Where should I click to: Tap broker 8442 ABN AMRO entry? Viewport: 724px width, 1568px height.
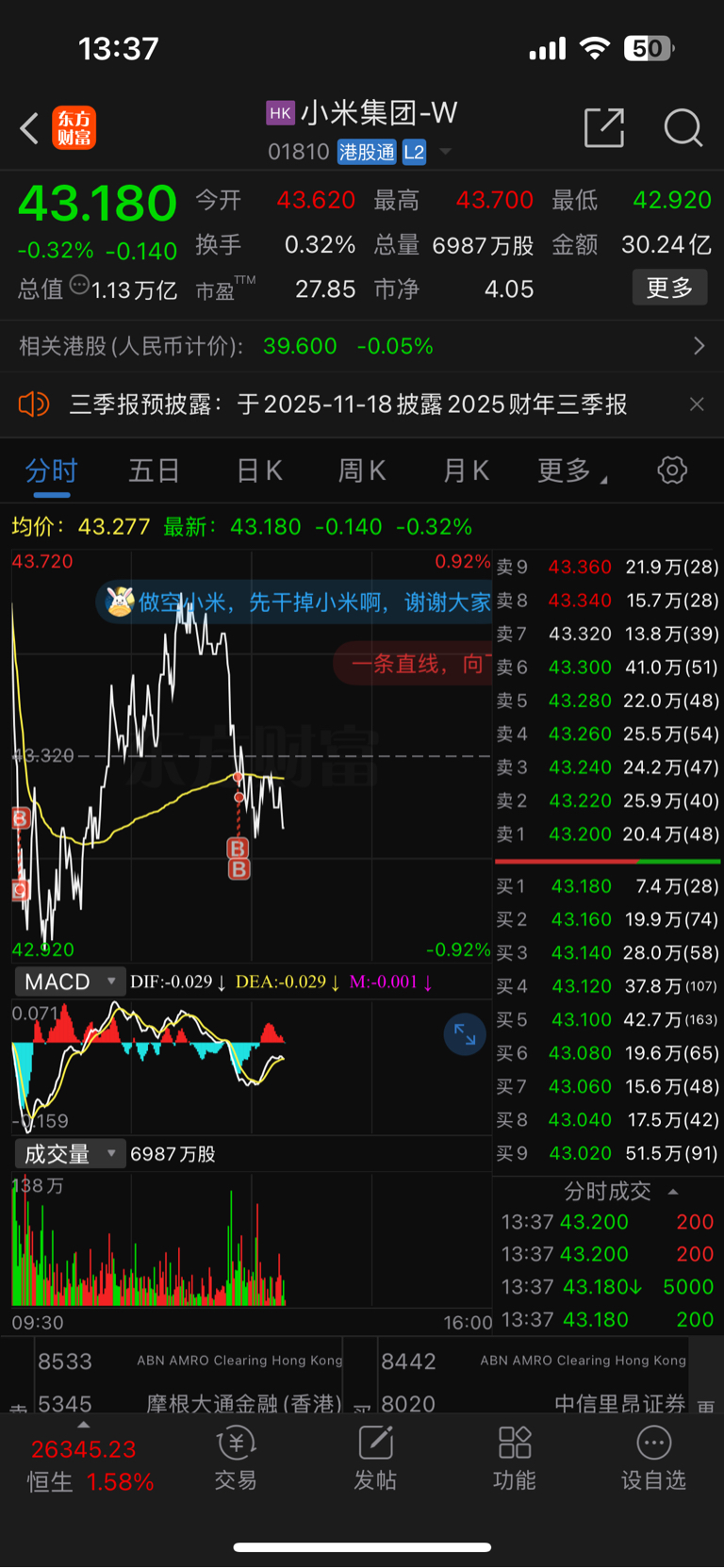(534, 1361)
